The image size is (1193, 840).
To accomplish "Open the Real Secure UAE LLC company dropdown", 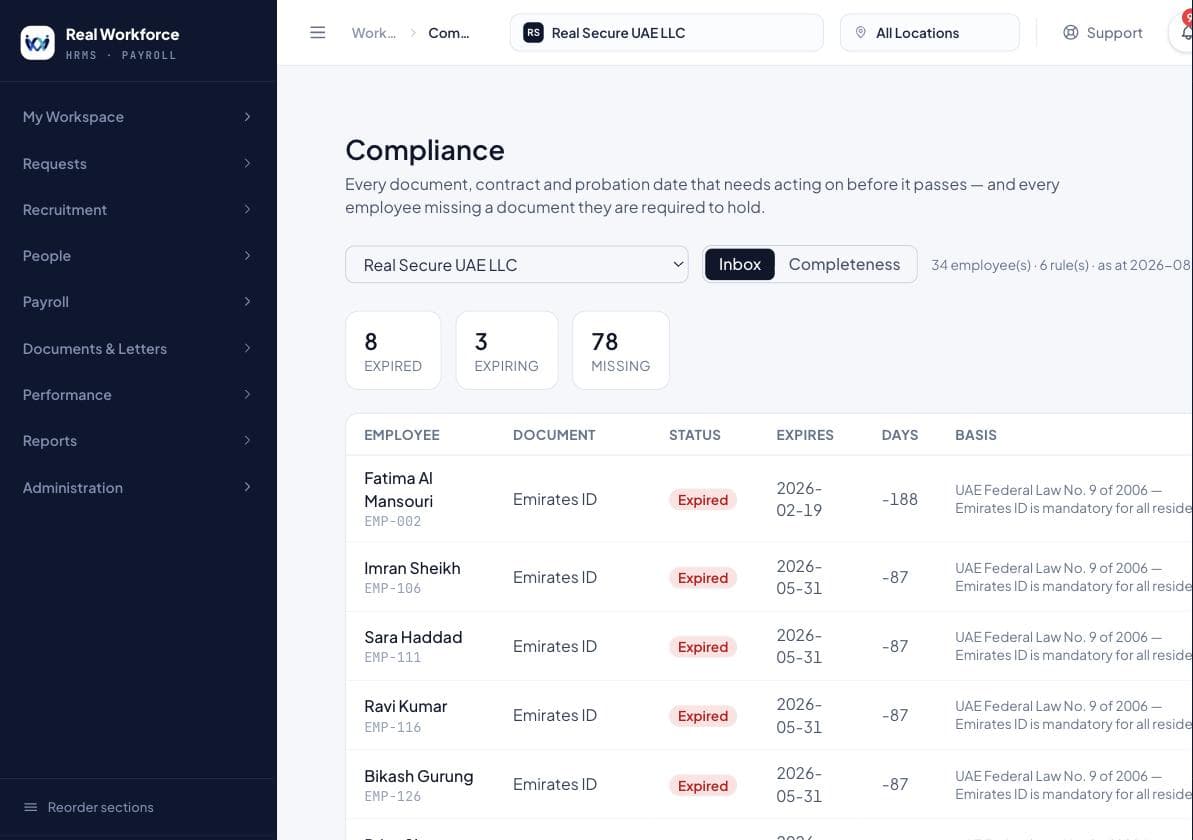I will (x=517, y=265).
